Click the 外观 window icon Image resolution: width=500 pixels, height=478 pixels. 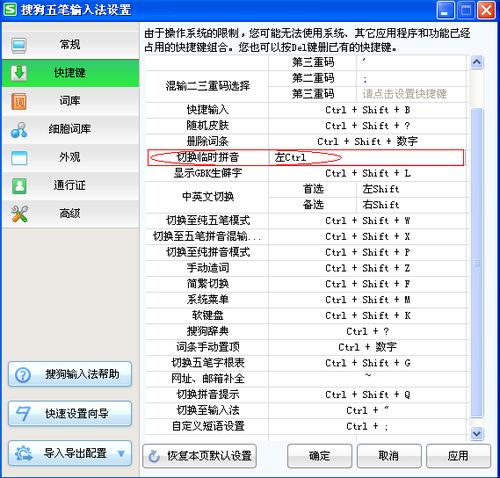19,158
